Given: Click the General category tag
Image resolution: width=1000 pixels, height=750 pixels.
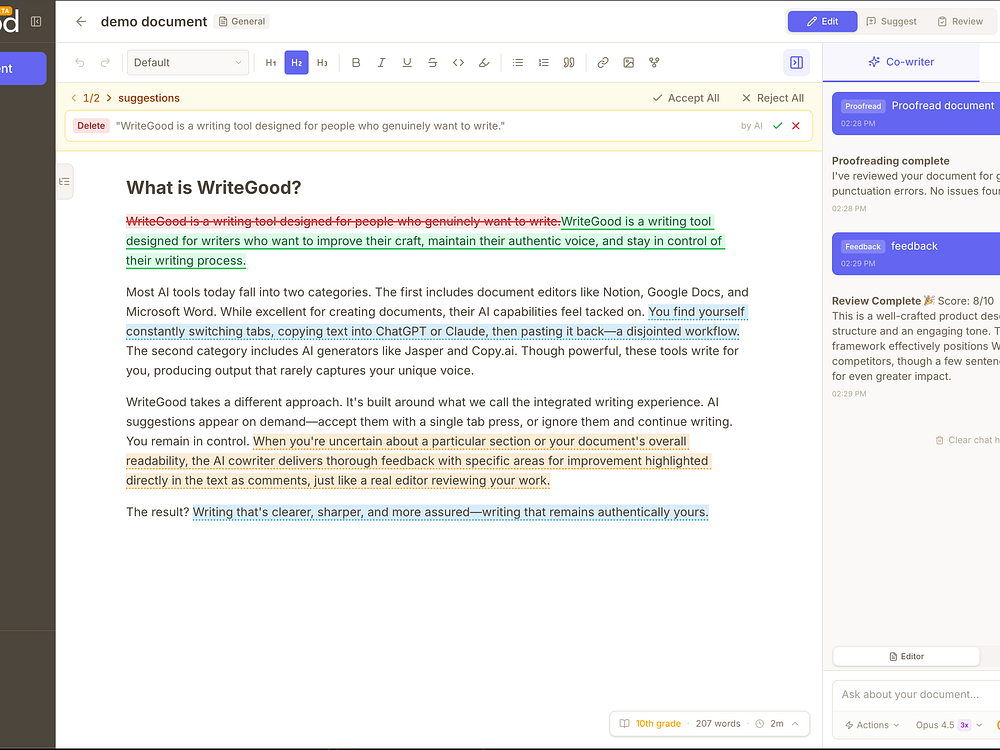Looking at the screenshot, I should [x=242, y=22].
